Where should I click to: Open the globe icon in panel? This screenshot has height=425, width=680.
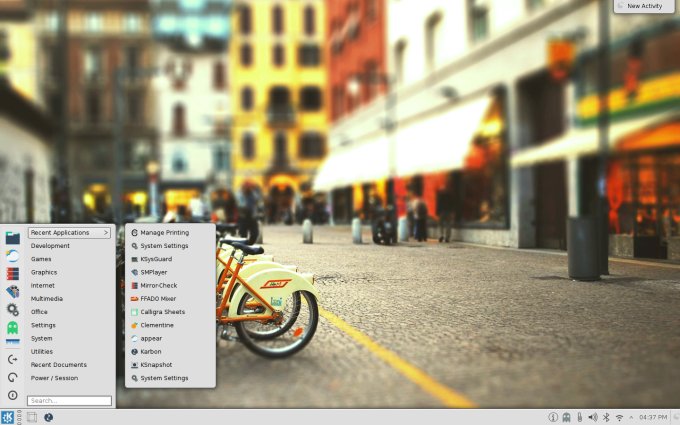49,417
